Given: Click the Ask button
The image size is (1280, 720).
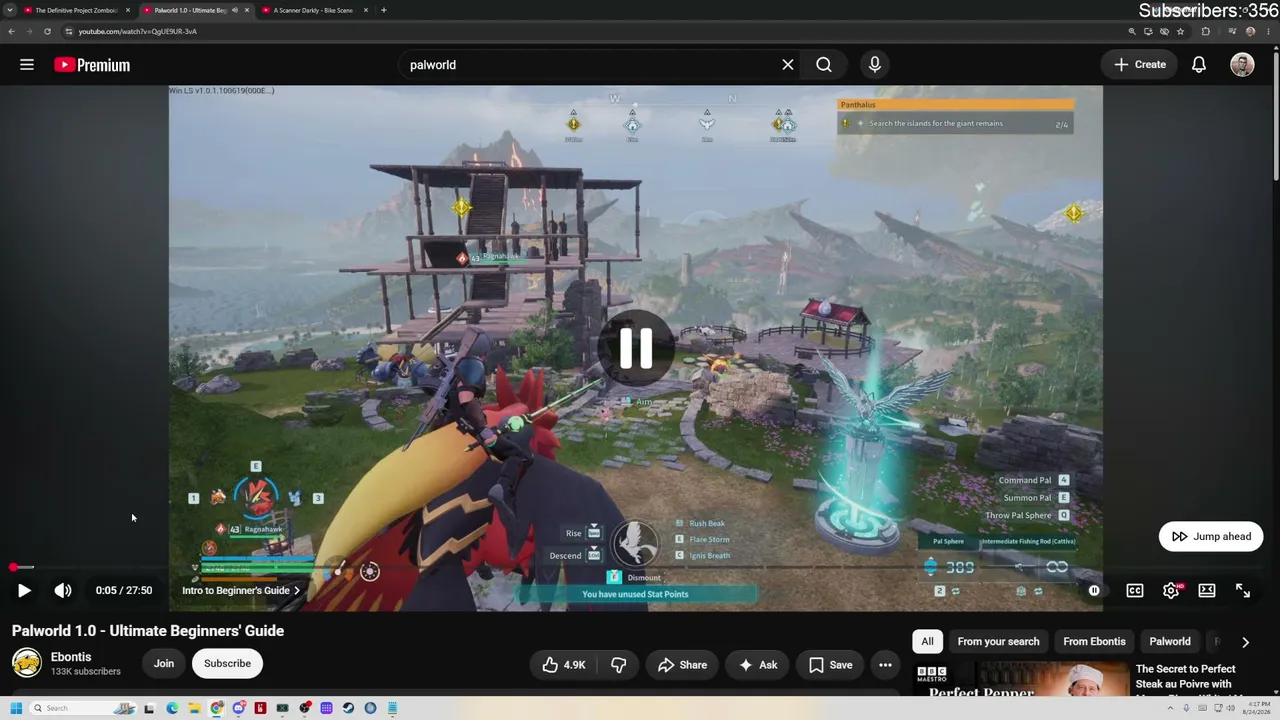Looking at the screenshot, I should click(758, 665).
